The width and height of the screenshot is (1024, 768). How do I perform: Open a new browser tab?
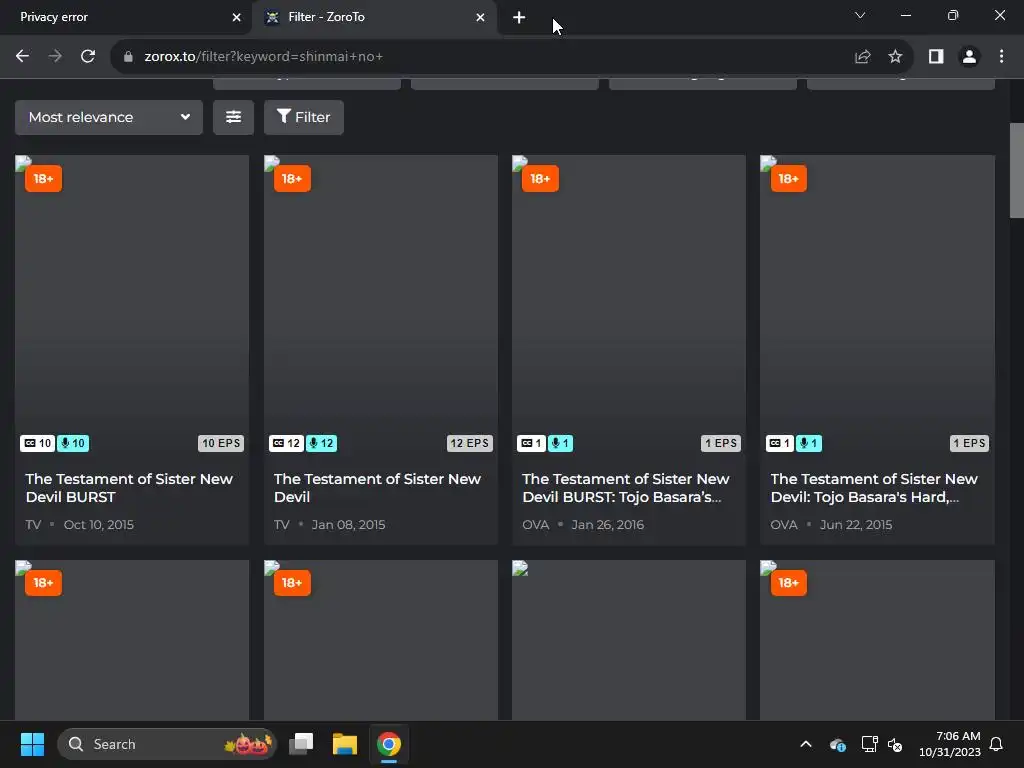point(519,18)
